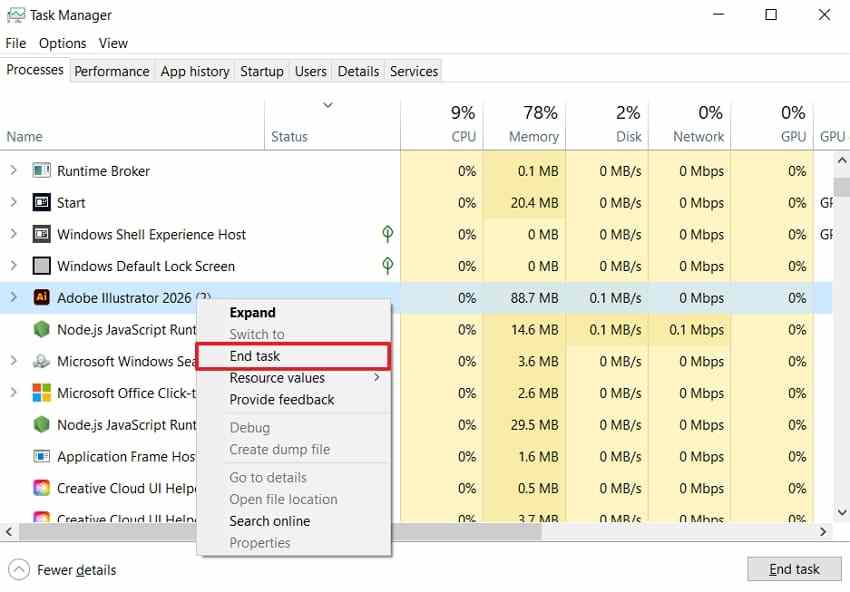Open the File menu
Image resolution: width=850 pixels, height=592 pixels.
pos(16,43)
